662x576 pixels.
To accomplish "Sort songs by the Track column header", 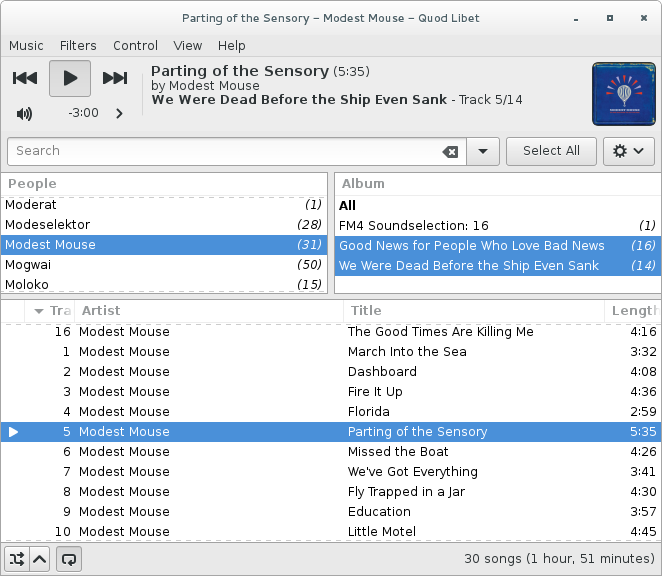I will [x=49, y=311].
